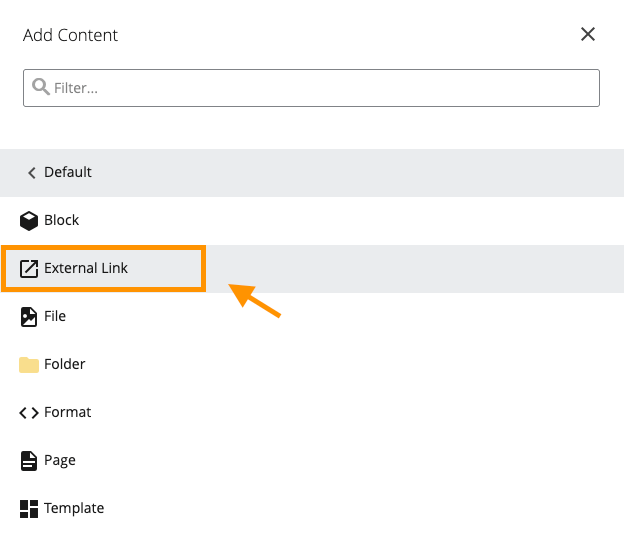Viewport: 624px width, 558px height.
Task: Click the Template layout icon
Action: point(29,508)
